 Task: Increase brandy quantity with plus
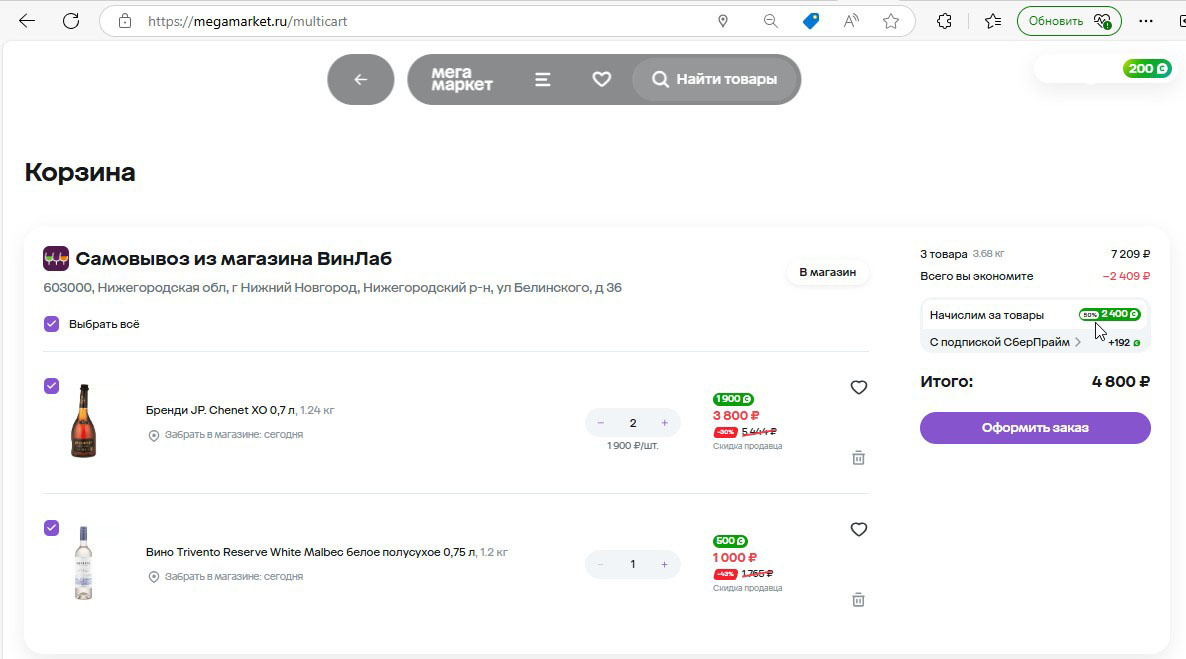[664, 423]
